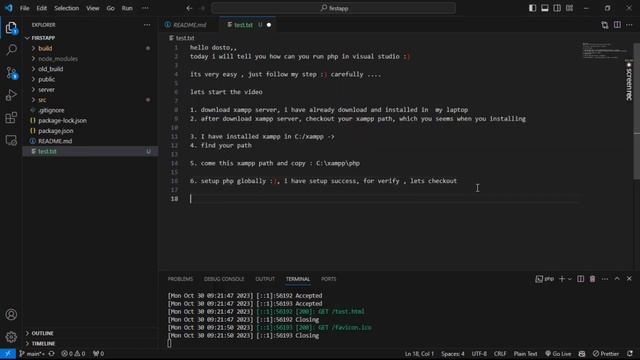Open the Remote Explorer view

tap(11, 140)
